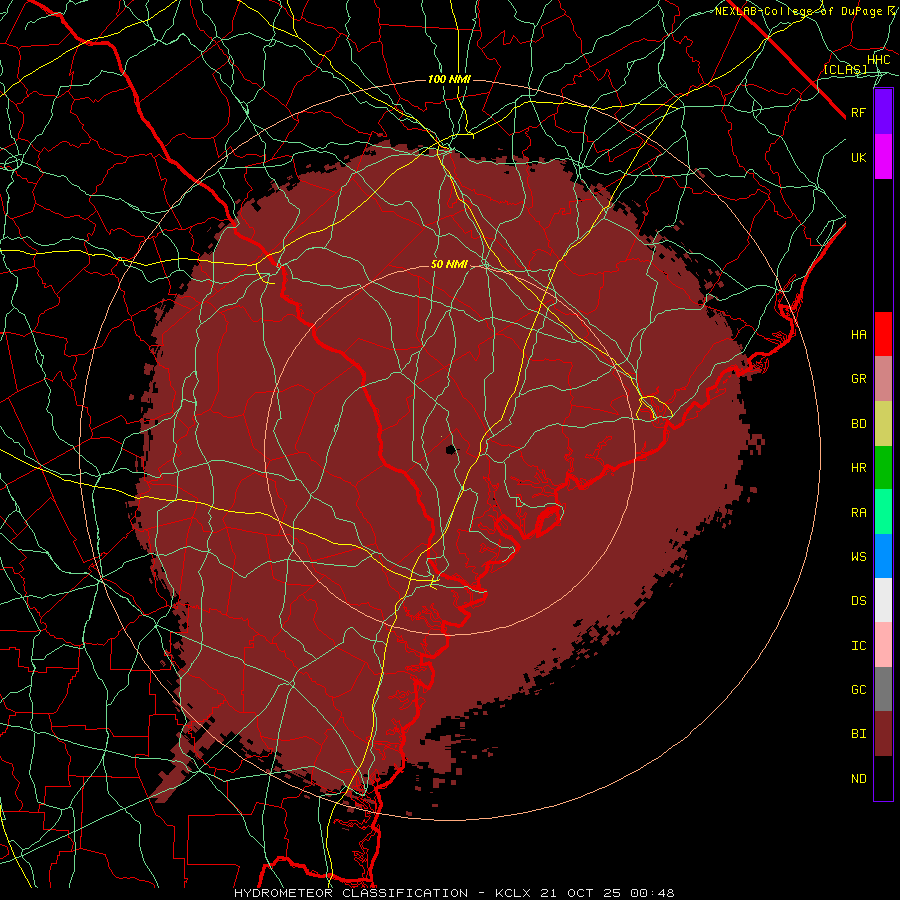Click the 21 OCT 25 date stamp
Viewport: 900px width, 900px height.
(580, 893)
